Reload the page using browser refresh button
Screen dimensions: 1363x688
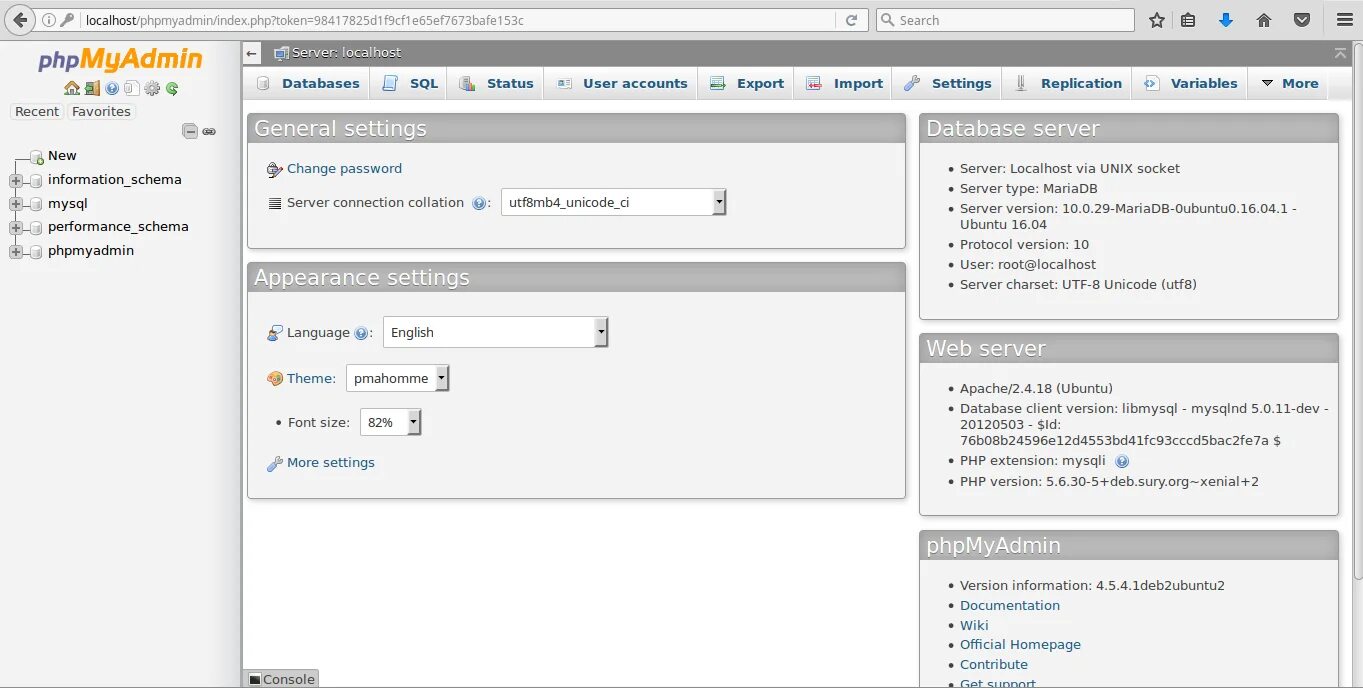click(851, 20)
